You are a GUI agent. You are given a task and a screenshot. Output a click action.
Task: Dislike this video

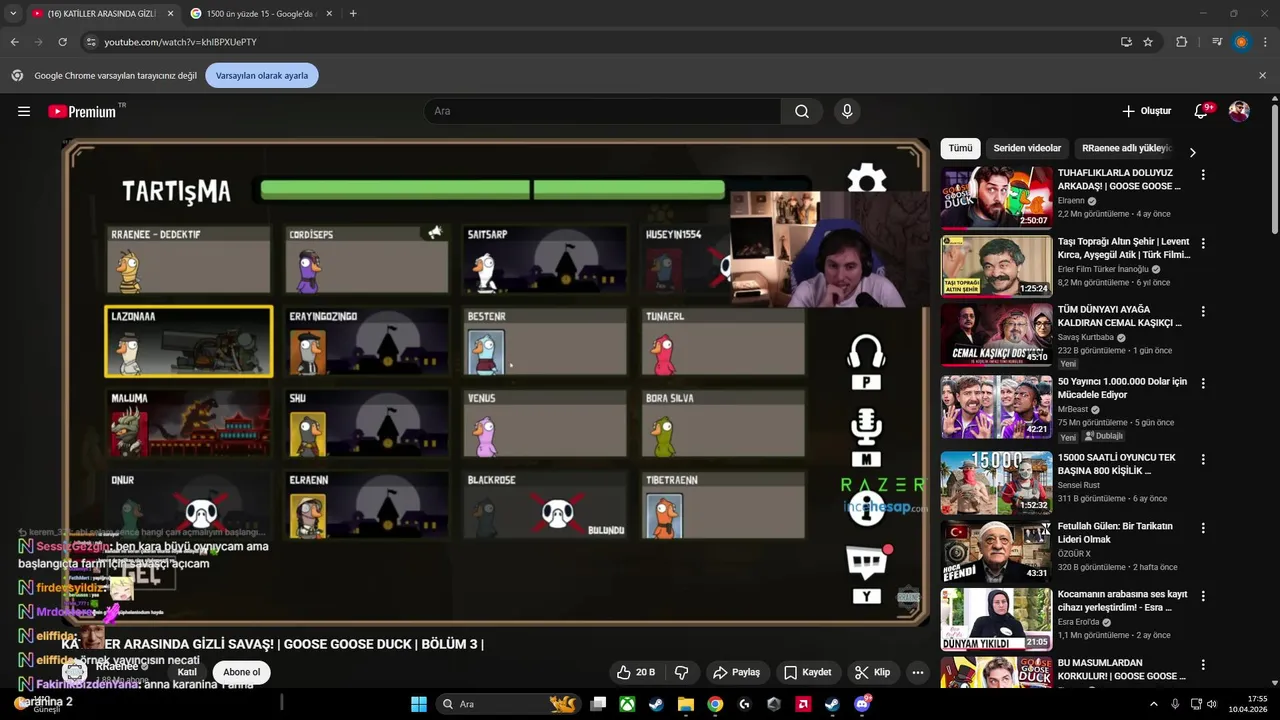pyautogui.click(x=682, y=672)
